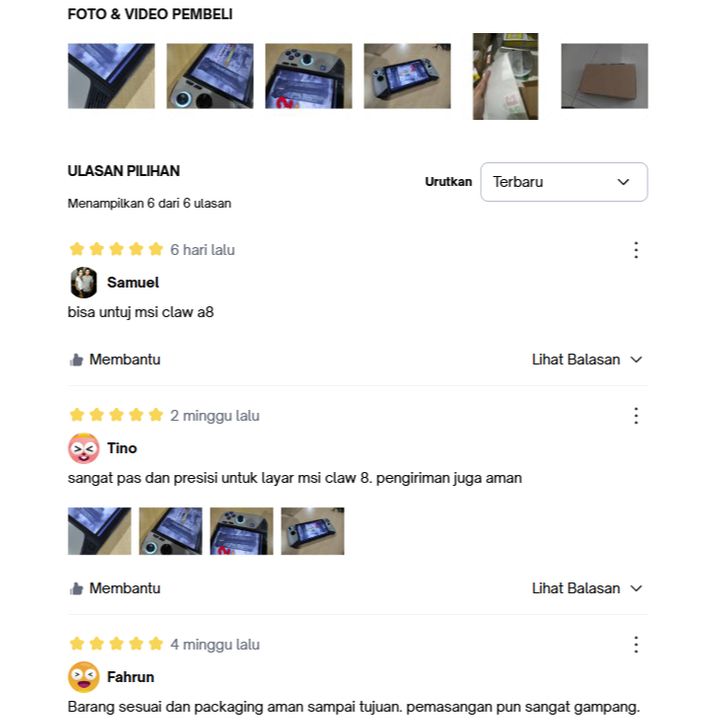Screen dimensions: 726x726
Task: Open the three-dot menu on Fahrun's review
Action: click(x=636, y=645)
